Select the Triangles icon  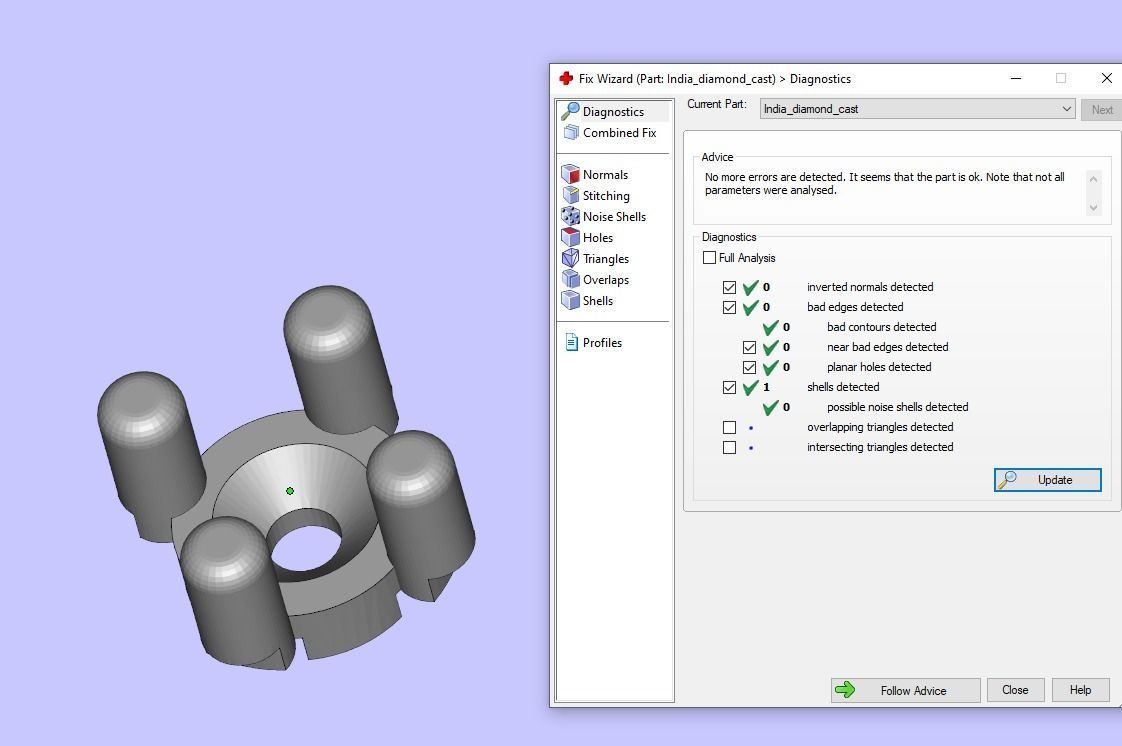[570, 258]
